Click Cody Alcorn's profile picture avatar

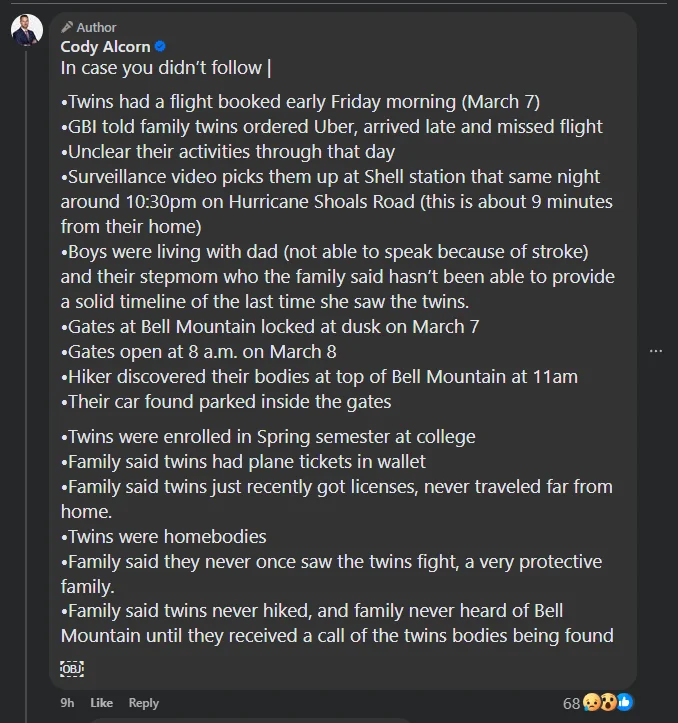27,30
